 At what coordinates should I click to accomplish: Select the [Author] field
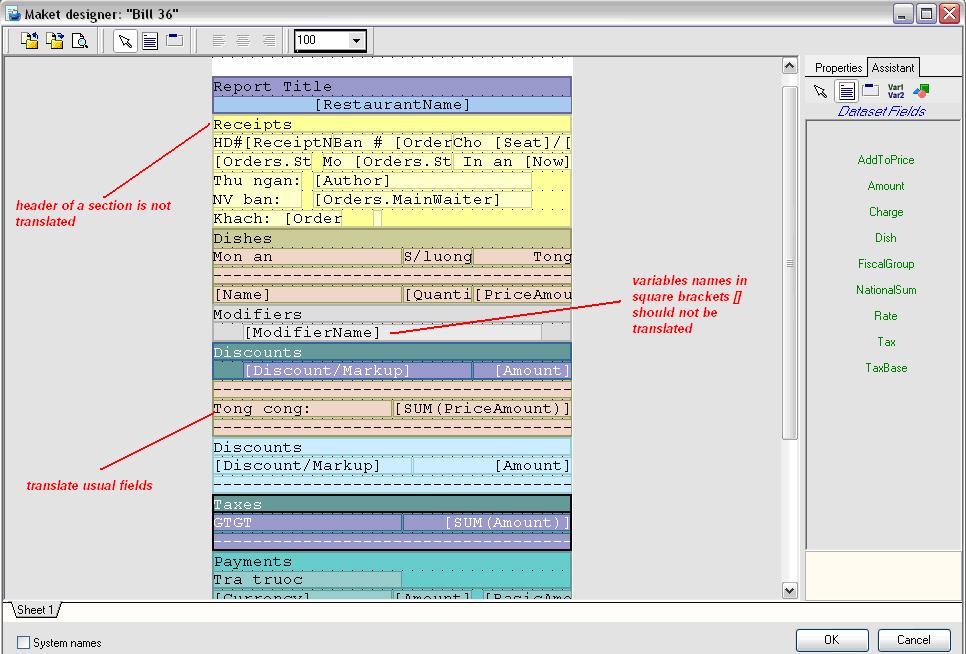click(422, 180)
